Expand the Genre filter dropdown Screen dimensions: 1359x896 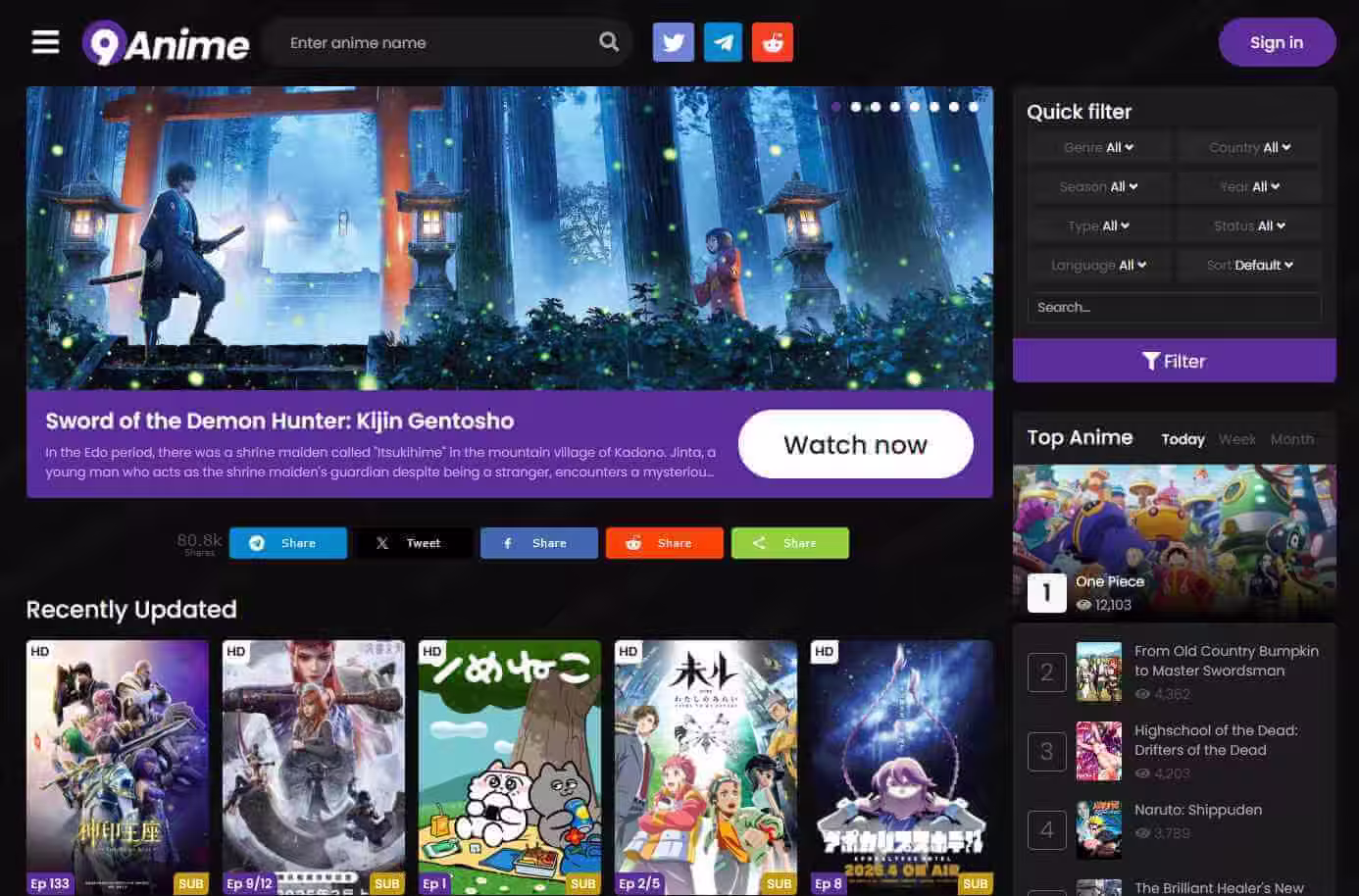click(x=1098, y=147)
